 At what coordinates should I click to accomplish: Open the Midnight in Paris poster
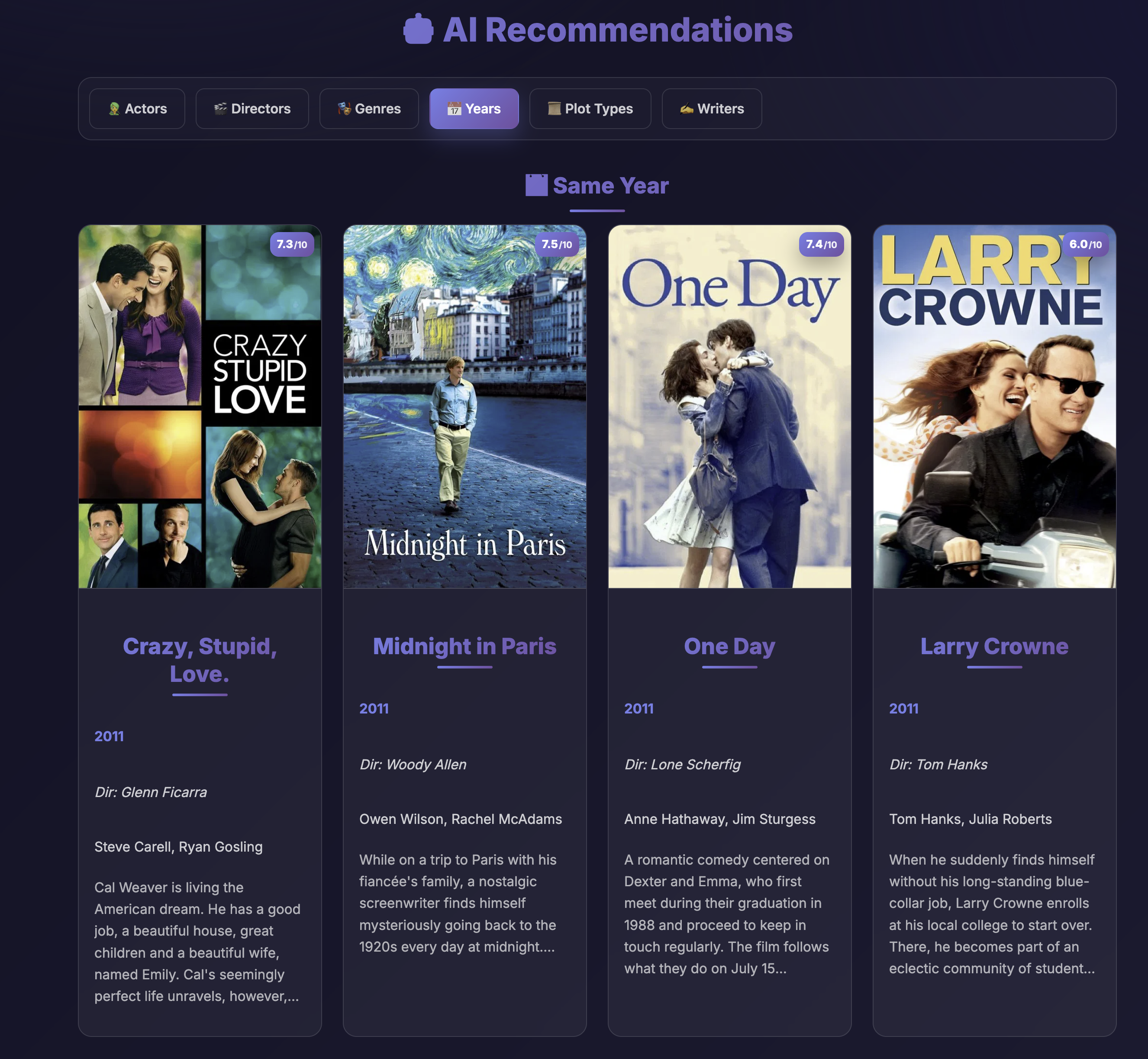tap(464, 407)
